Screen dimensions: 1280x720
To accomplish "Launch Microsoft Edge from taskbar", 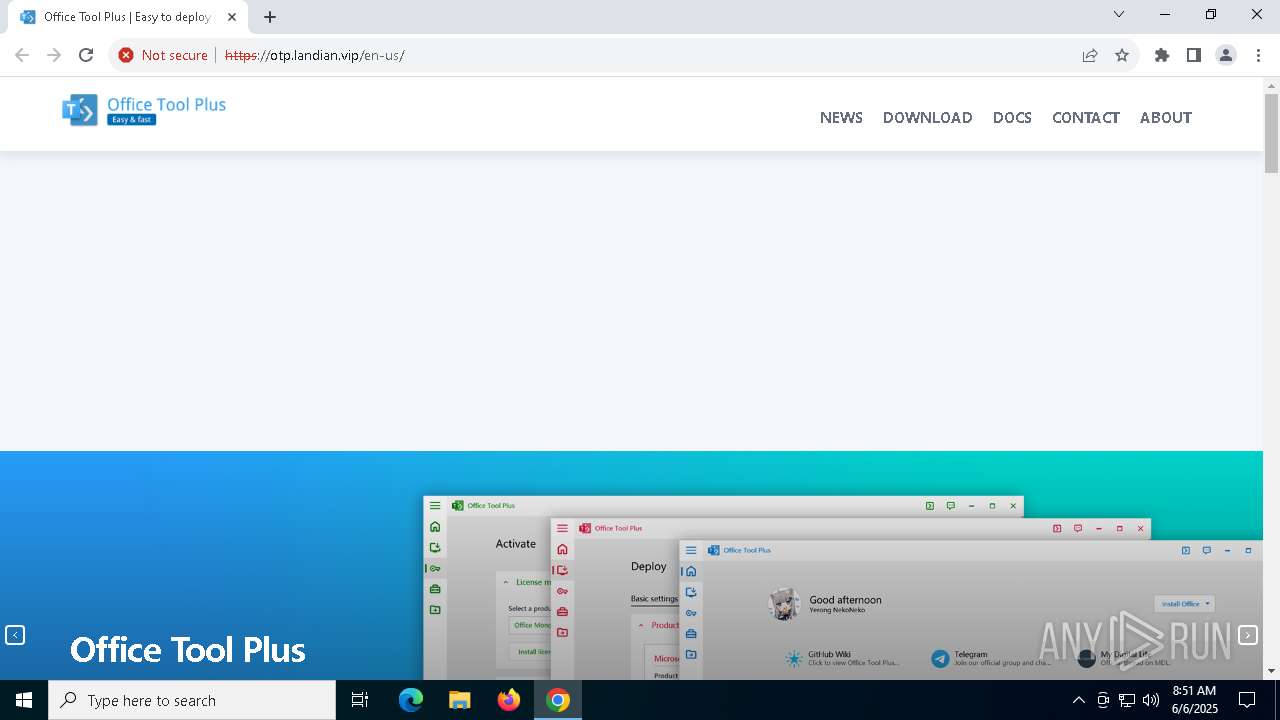I will pos(411,700).
